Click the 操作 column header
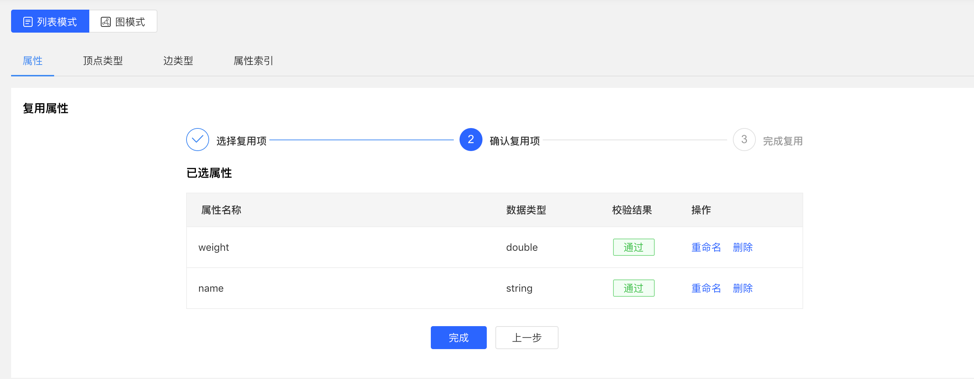 point(701,210)
